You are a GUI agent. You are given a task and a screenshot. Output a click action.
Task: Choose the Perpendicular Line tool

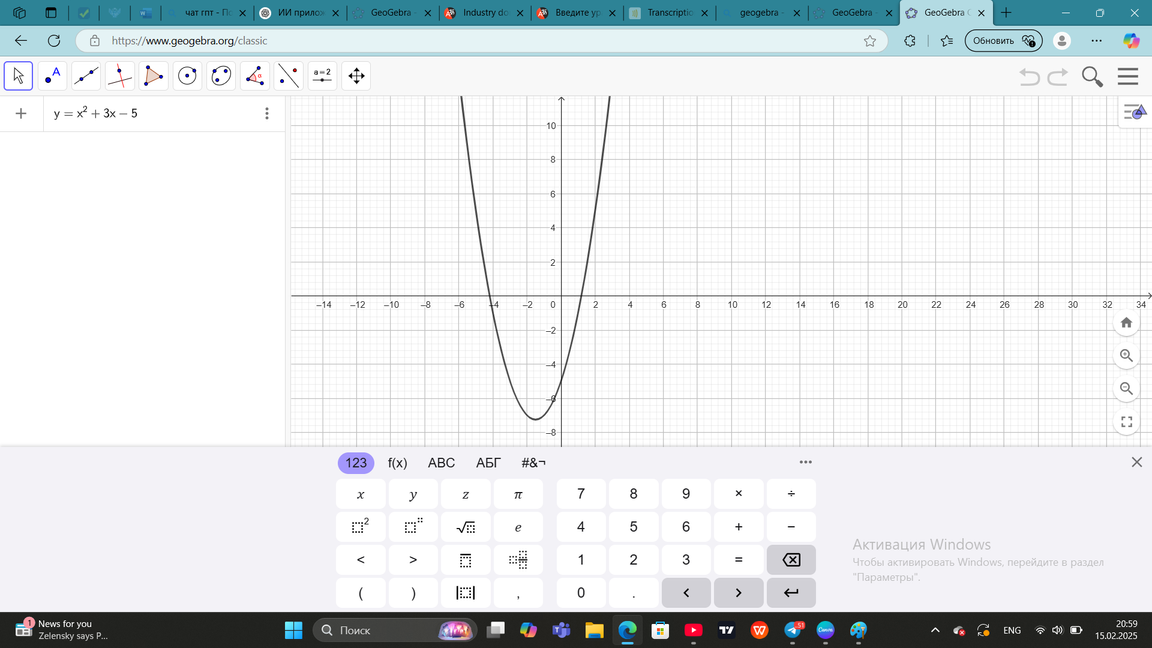pos(120,76)
